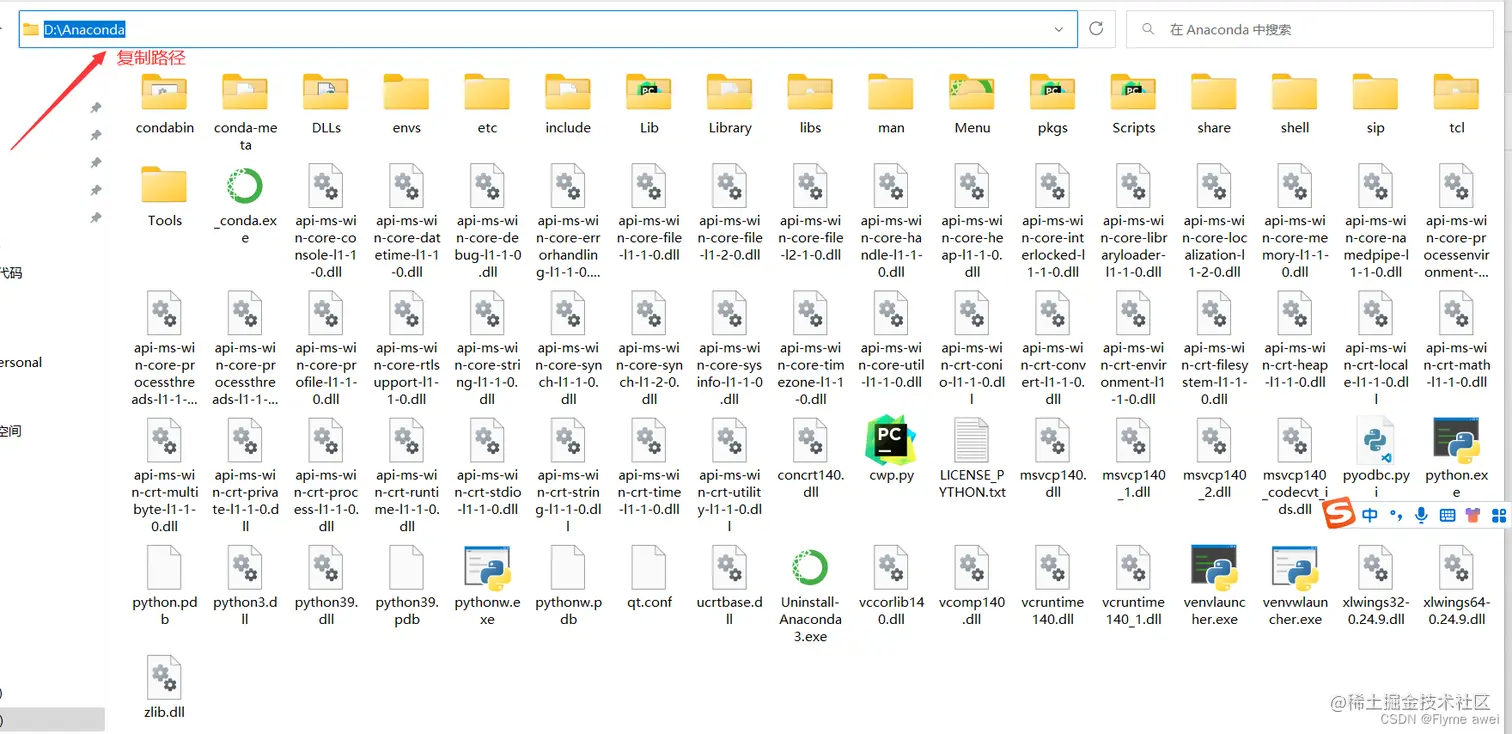Open the share folder

pos(1214,104)
